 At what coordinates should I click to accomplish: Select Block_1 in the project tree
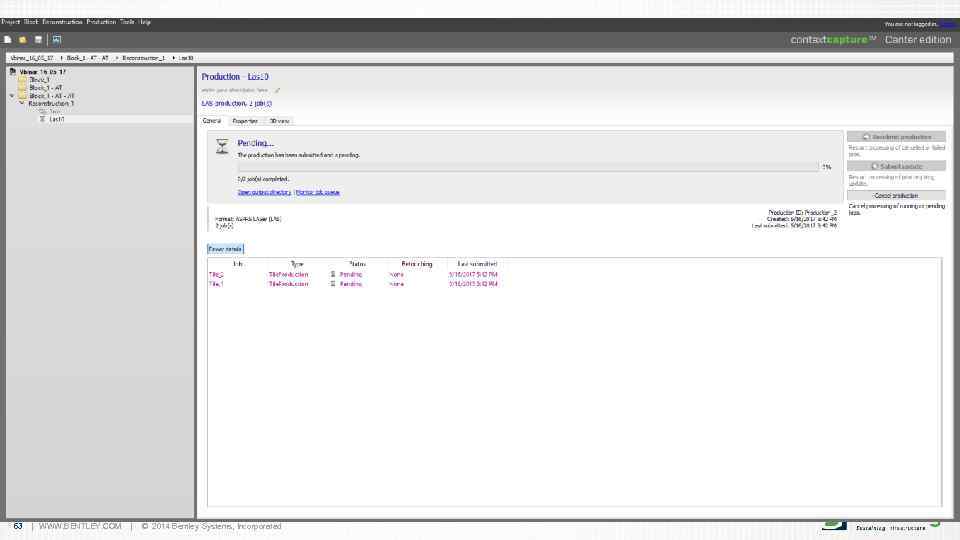tap(39, 80)
